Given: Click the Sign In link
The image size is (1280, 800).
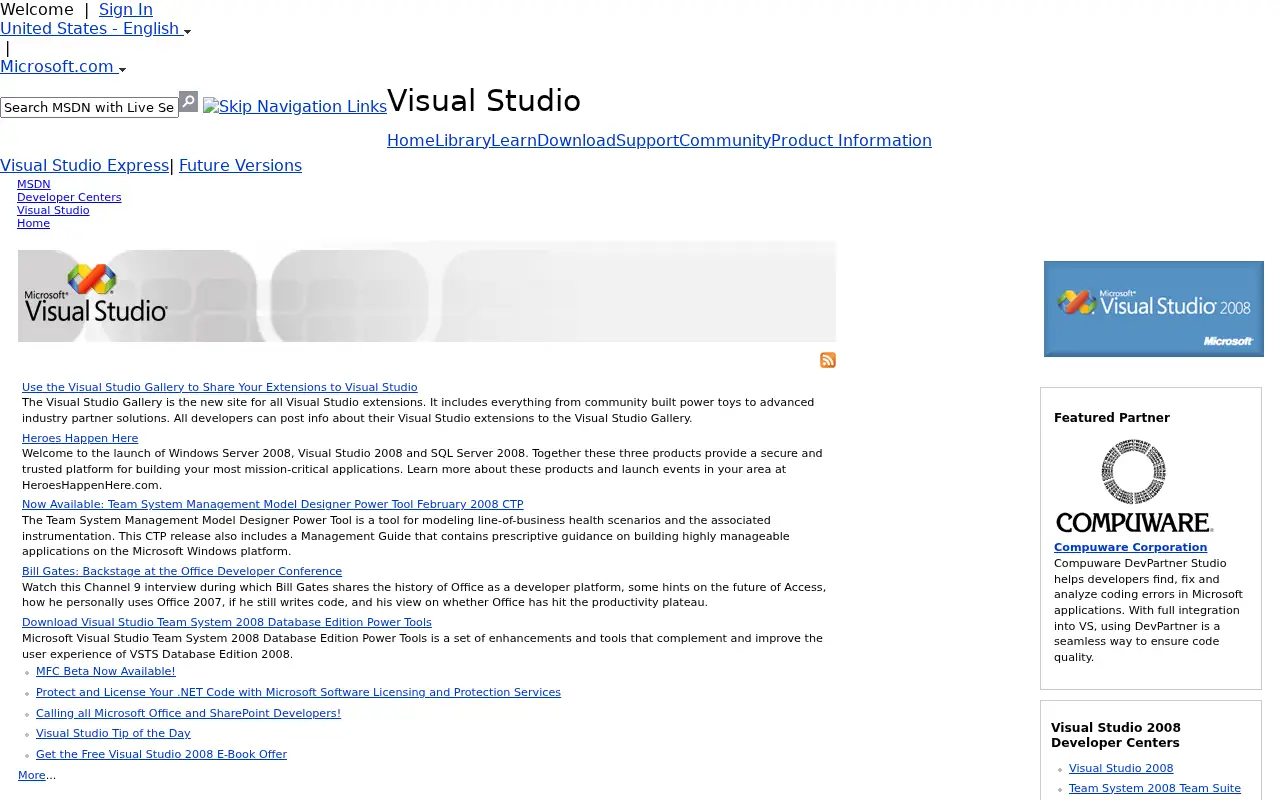Looking at the screenshot, I should pos(126,10).
